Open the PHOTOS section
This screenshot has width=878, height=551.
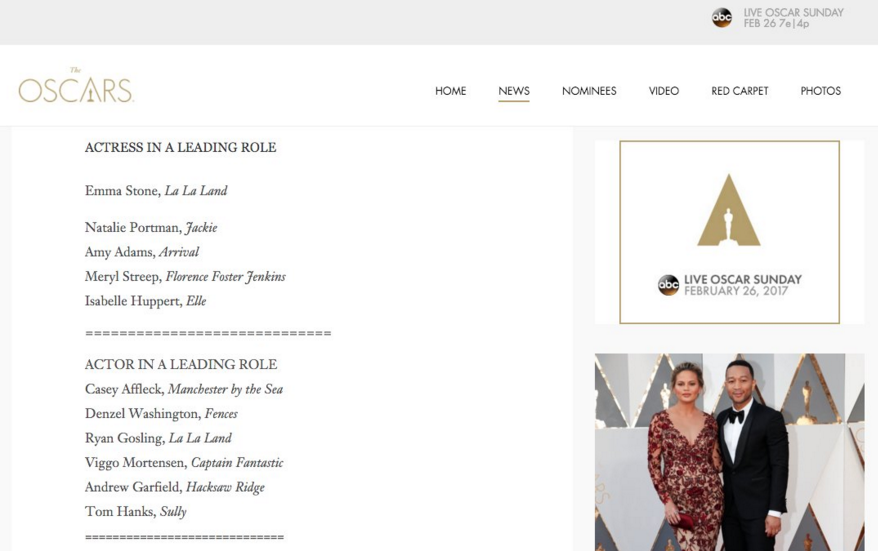[x=820, y=91]
